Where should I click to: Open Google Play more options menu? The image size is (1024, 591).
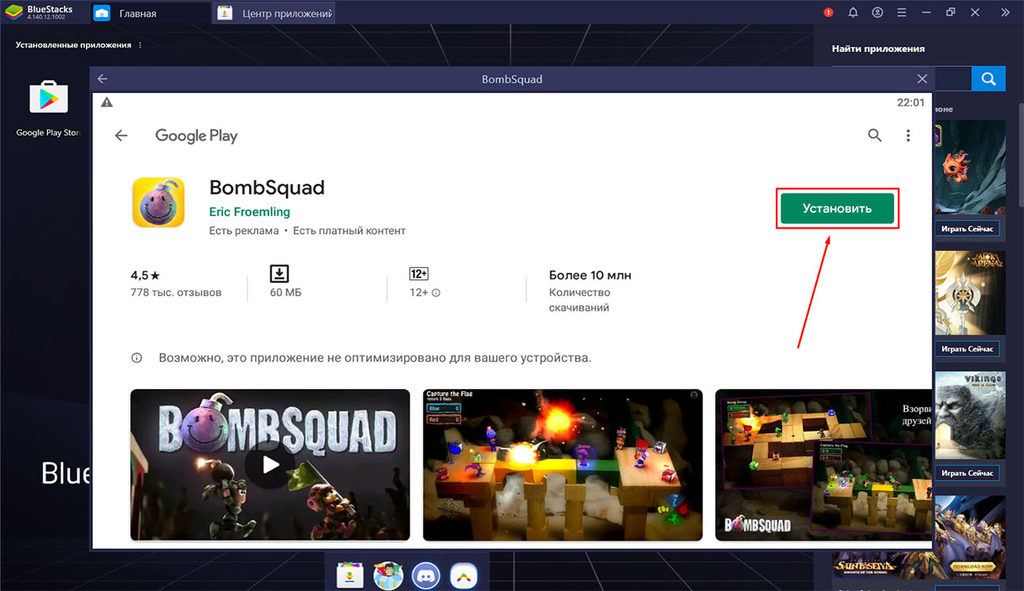coord(908,135)
